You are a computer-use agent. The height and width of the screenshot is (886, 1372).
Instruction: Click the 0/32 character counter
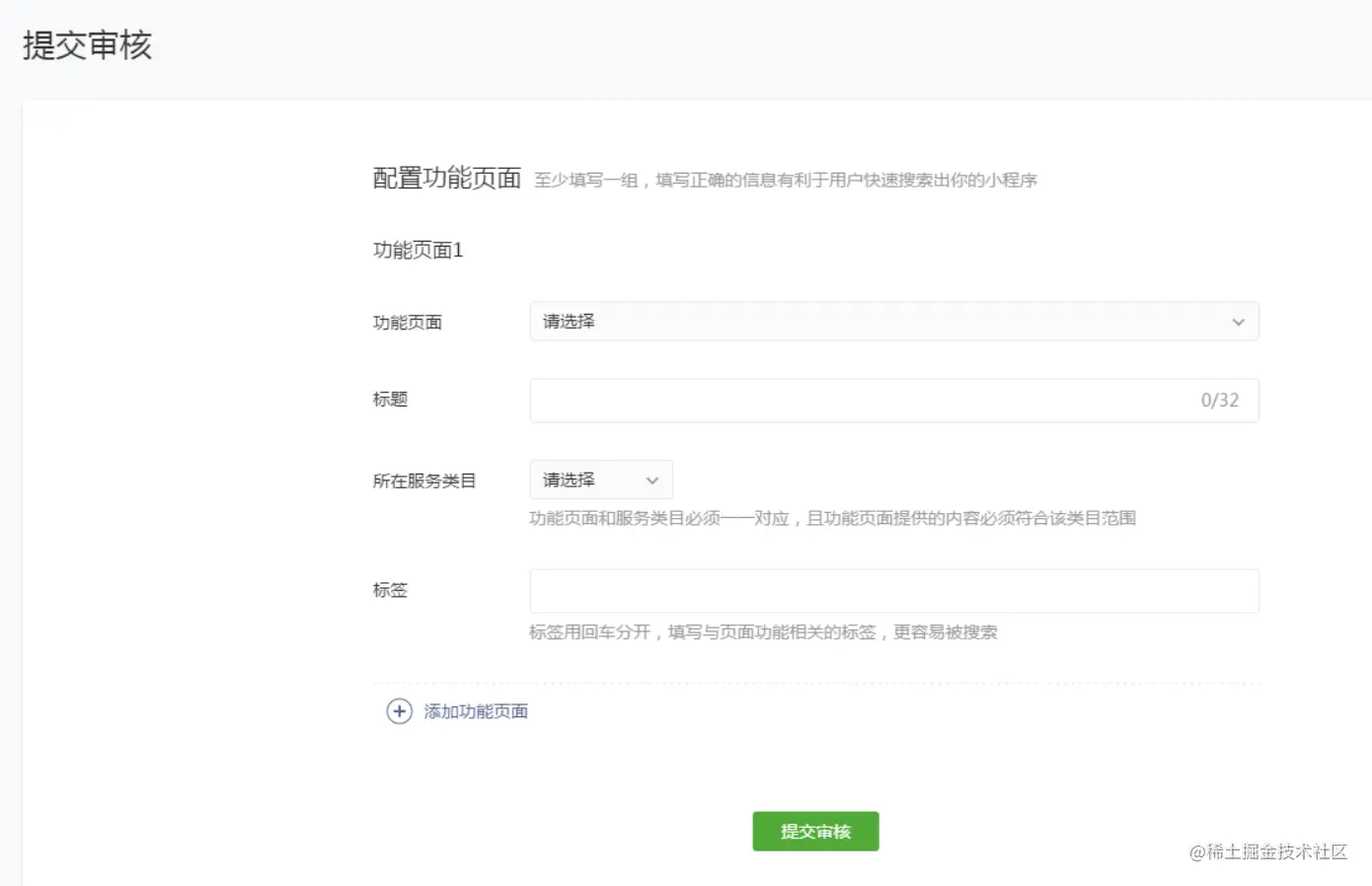(1219, 401)
